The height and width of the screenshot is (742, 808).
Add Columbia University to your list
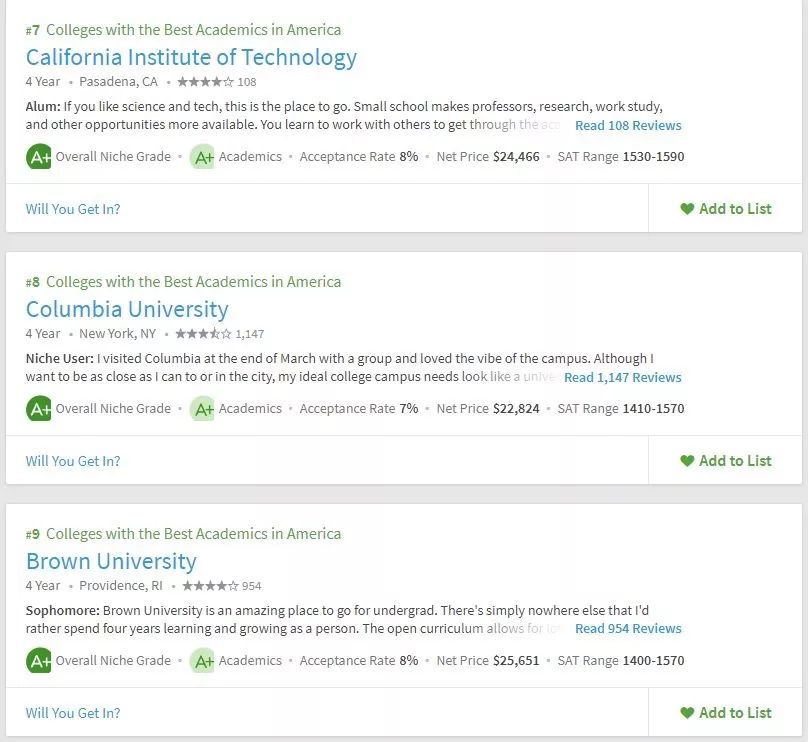tap(726, 461)
